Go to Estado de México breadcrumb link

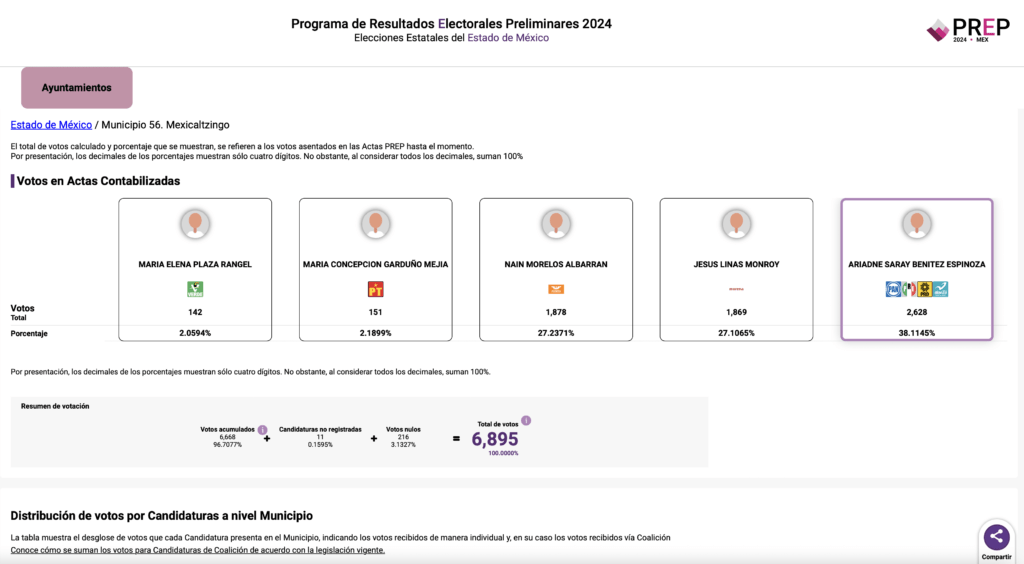pyautogui.click(x=51, y=125)
